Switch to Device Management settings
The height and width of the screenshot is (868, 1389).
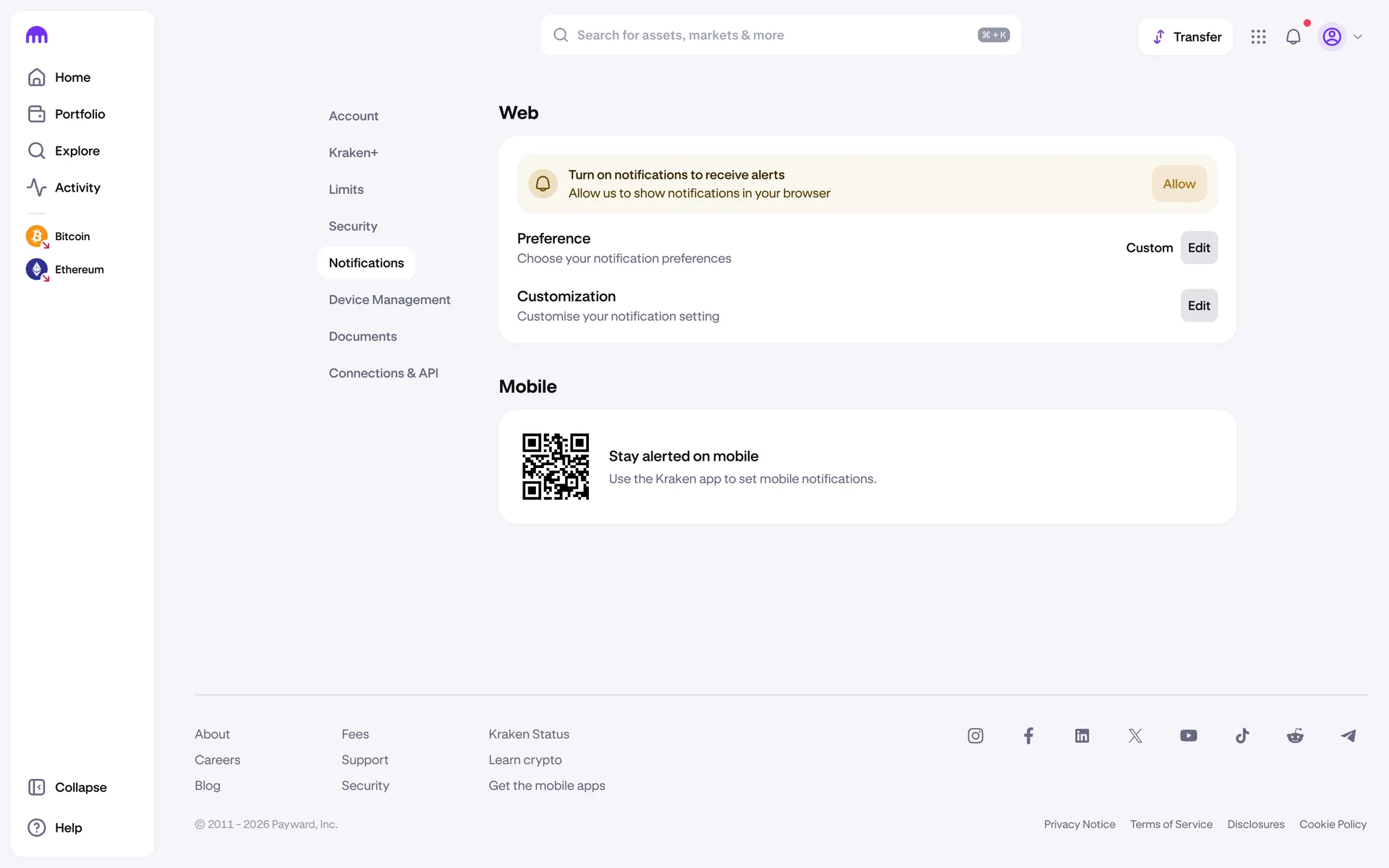click(389, 299)
